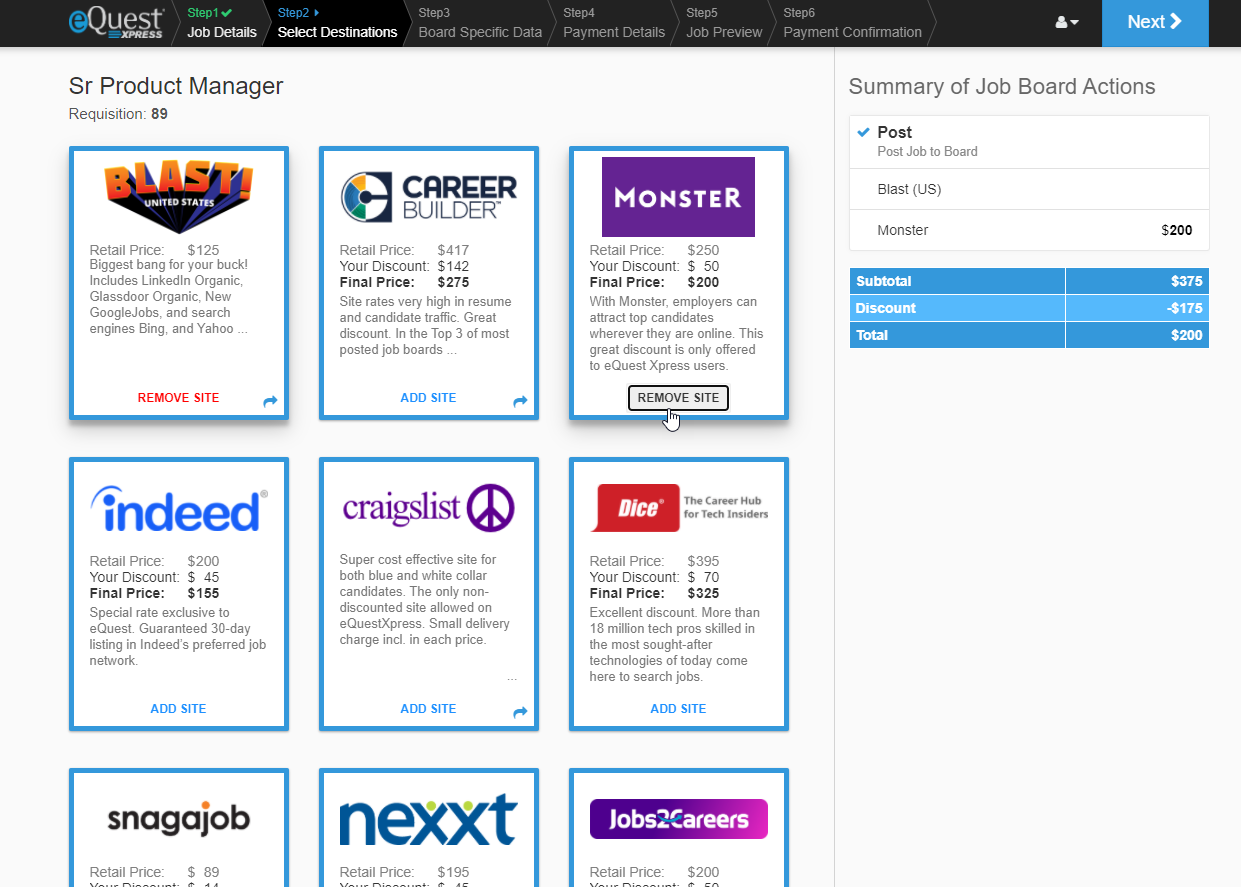
Task: Click the Indeed logo
Action: point(179,508)
